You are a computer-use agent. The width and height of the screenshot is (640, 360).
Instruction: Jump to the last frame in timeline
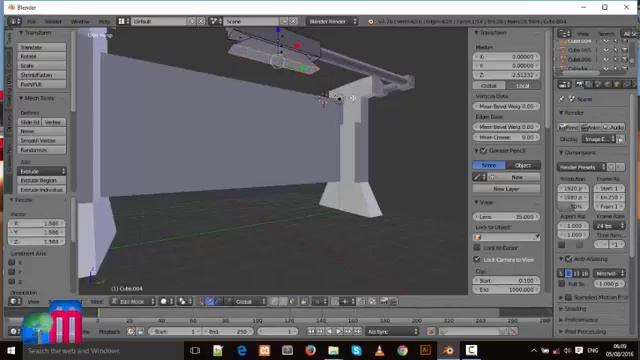[x=358, y=332]
